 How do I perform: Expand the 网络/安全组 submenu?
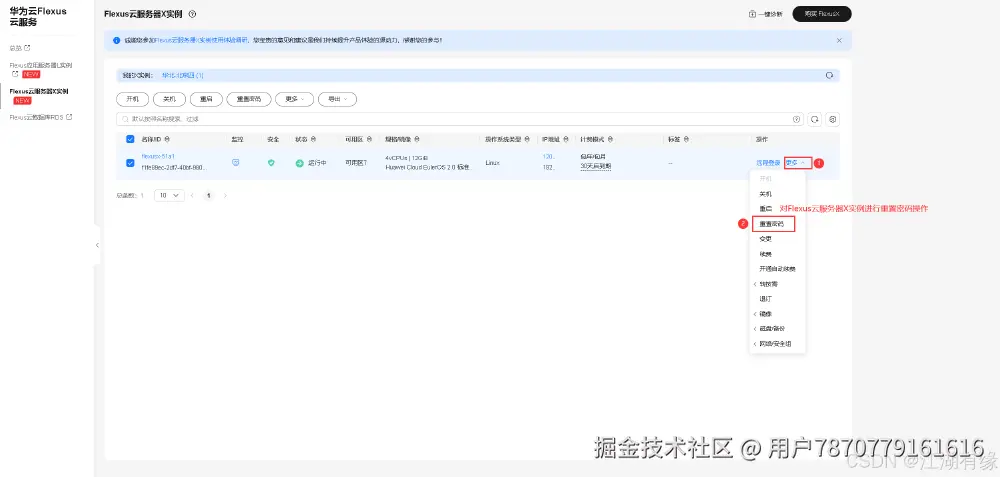777,344
